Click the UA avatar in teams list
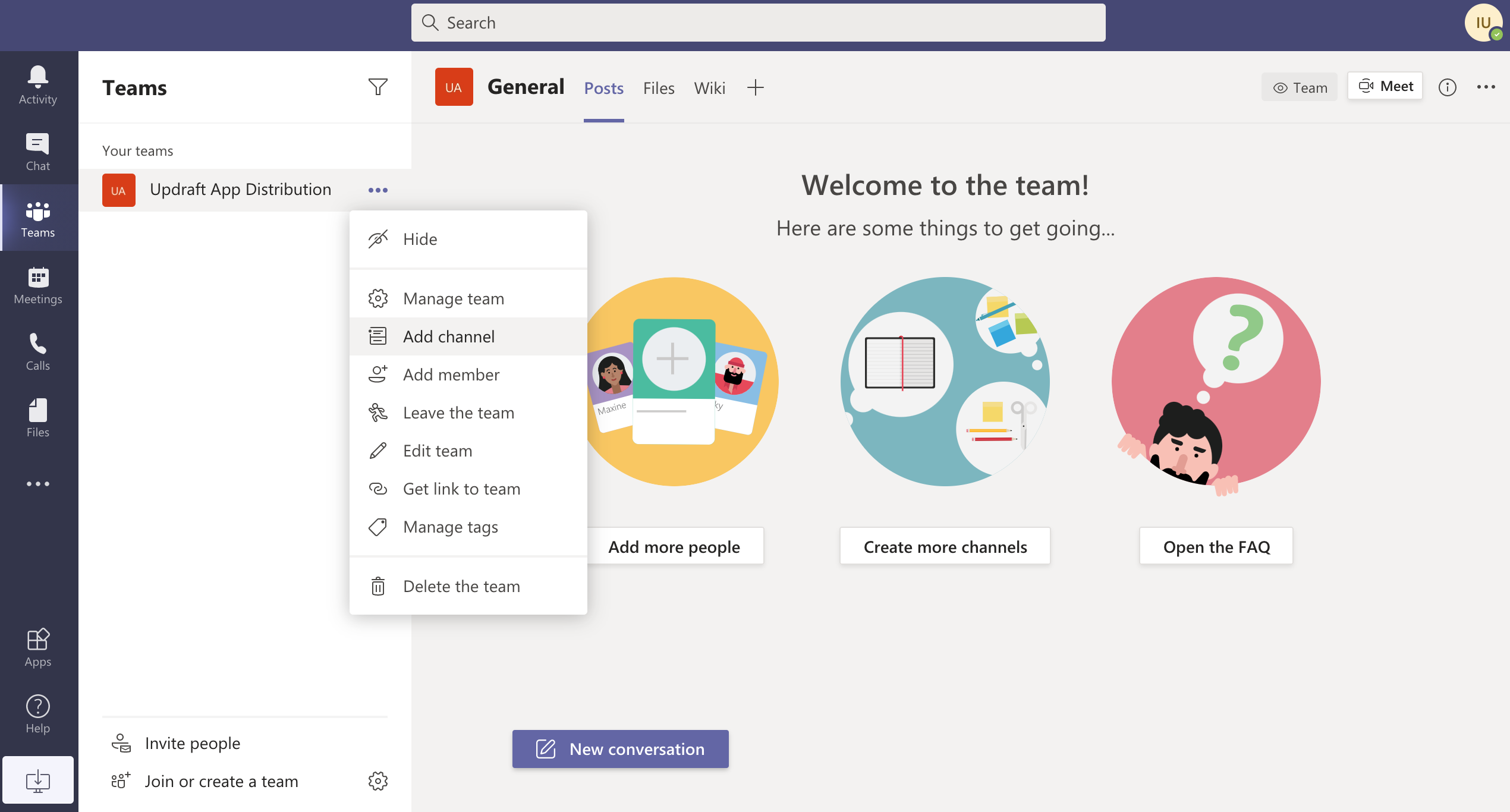This screenshot has width=1510, height=812. pos(119,190)
